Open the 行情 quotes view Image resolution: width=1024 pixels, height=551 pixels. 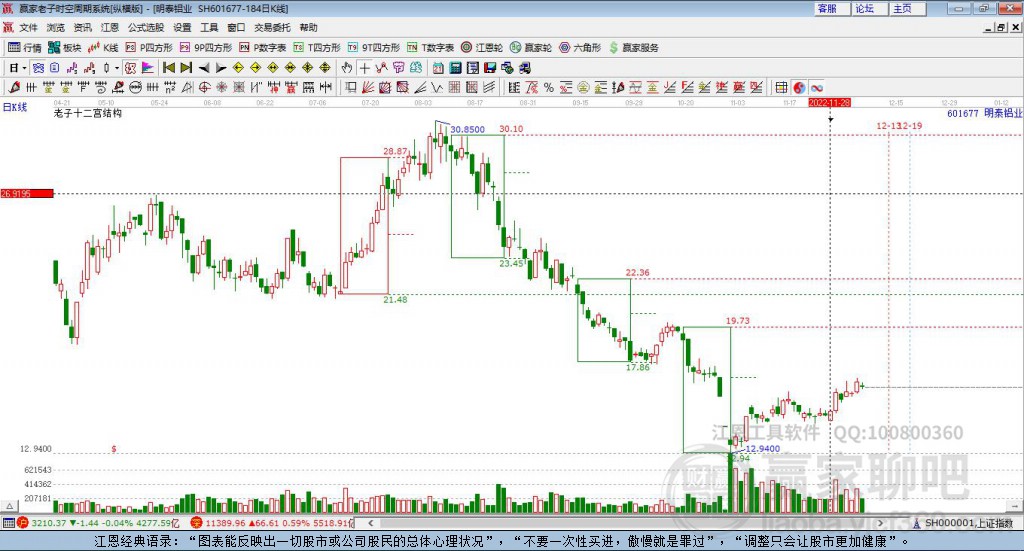click(x=25, y=48)
